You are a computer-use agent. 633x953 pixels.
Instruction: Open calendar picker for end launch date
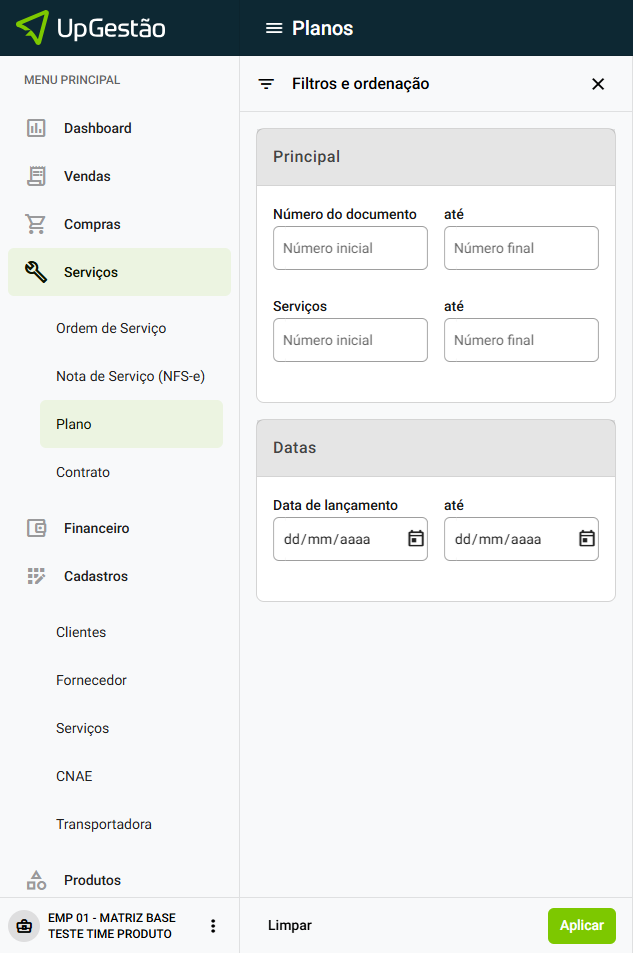587,539
